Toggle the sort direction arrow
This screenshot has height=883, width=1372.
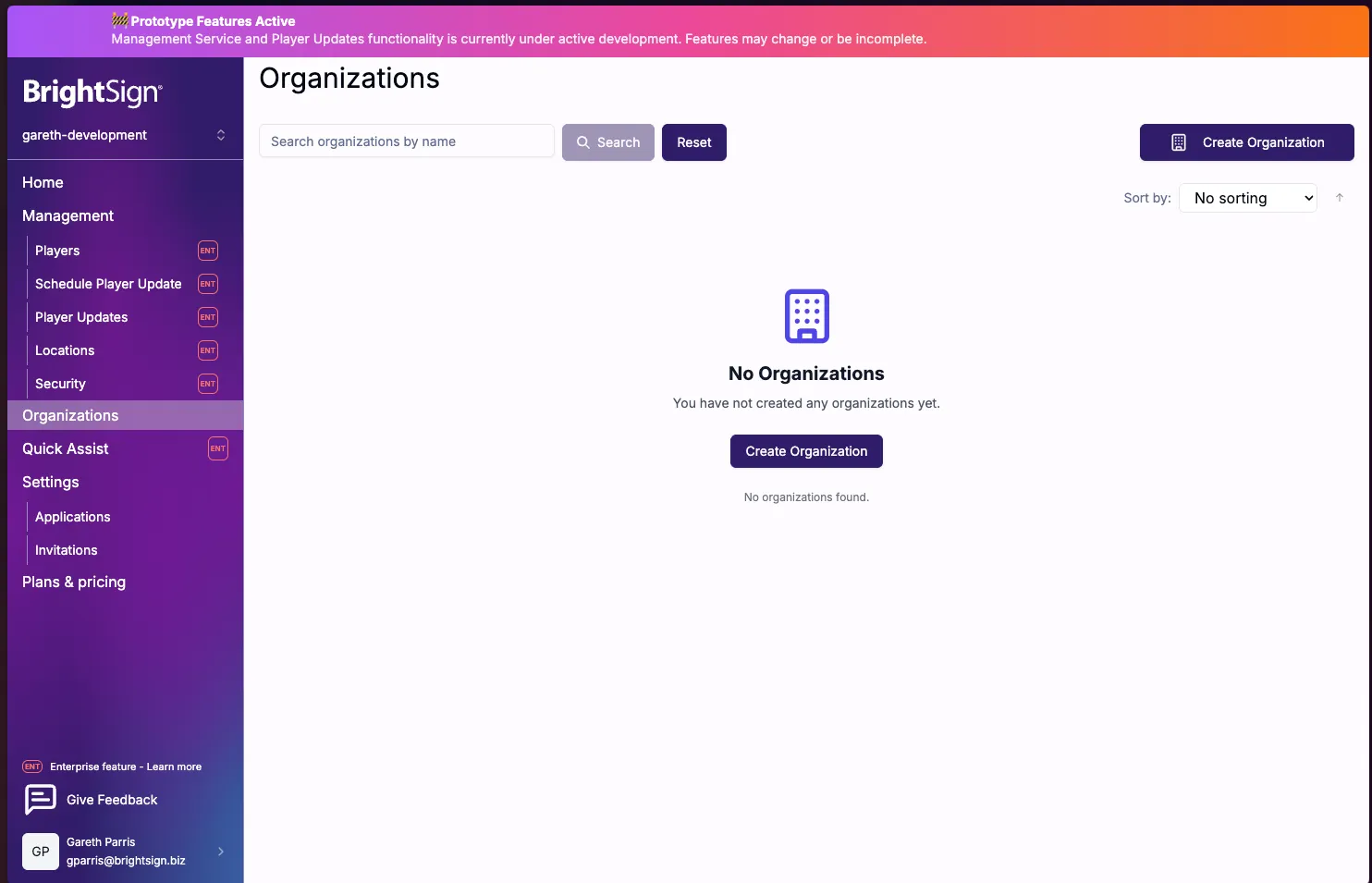point(1340,198)
